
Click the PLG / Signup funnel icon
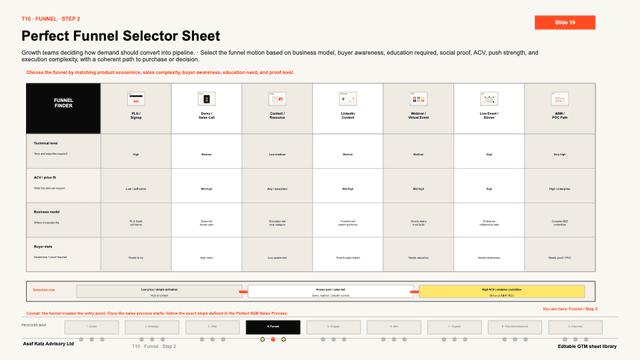[x=136, y=99]
